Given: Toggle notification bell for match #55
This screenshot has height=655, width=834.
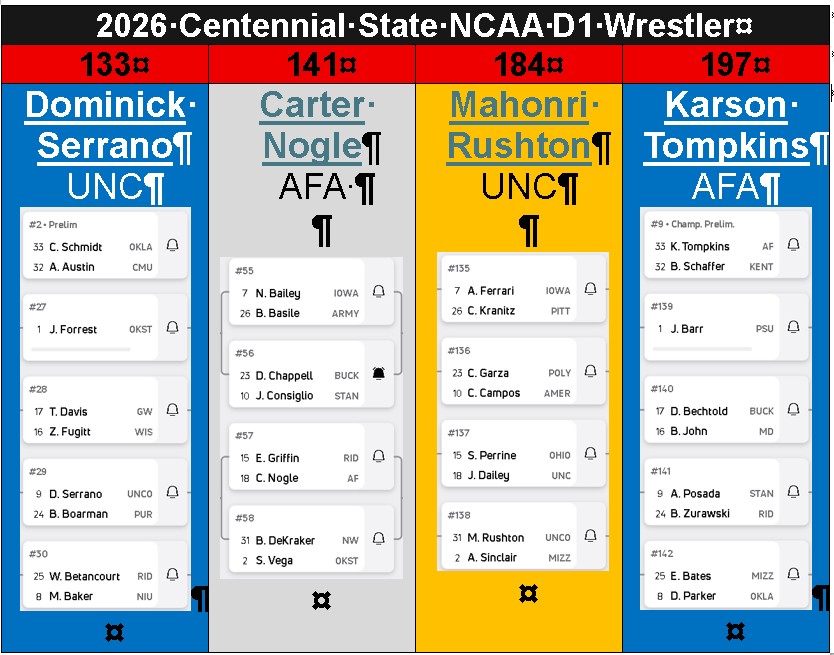Looking at the screenshot, I should (379, 291).
